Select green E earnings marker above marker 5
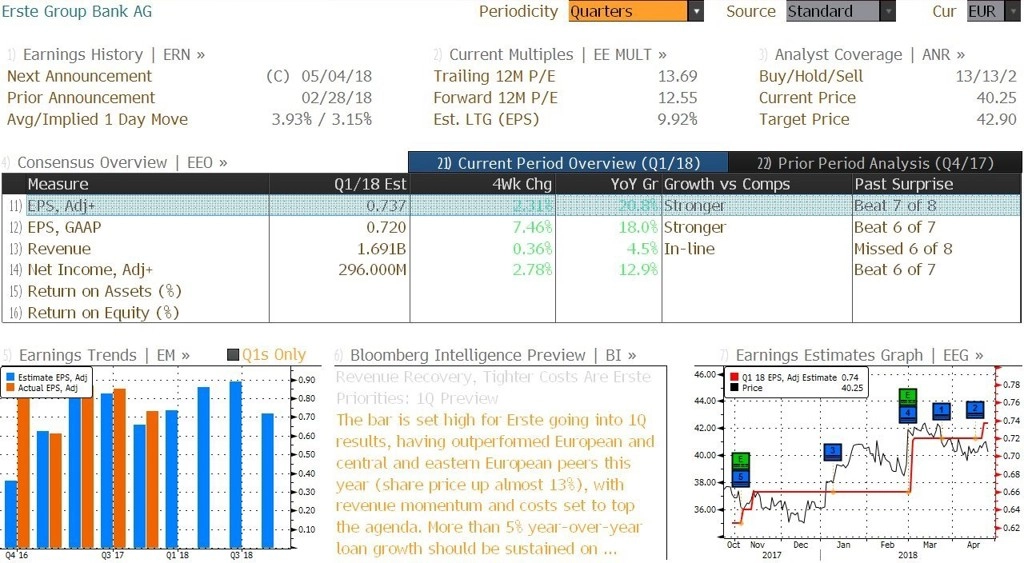The width and height of the screenshot is (1024, 563). (741, 461)
